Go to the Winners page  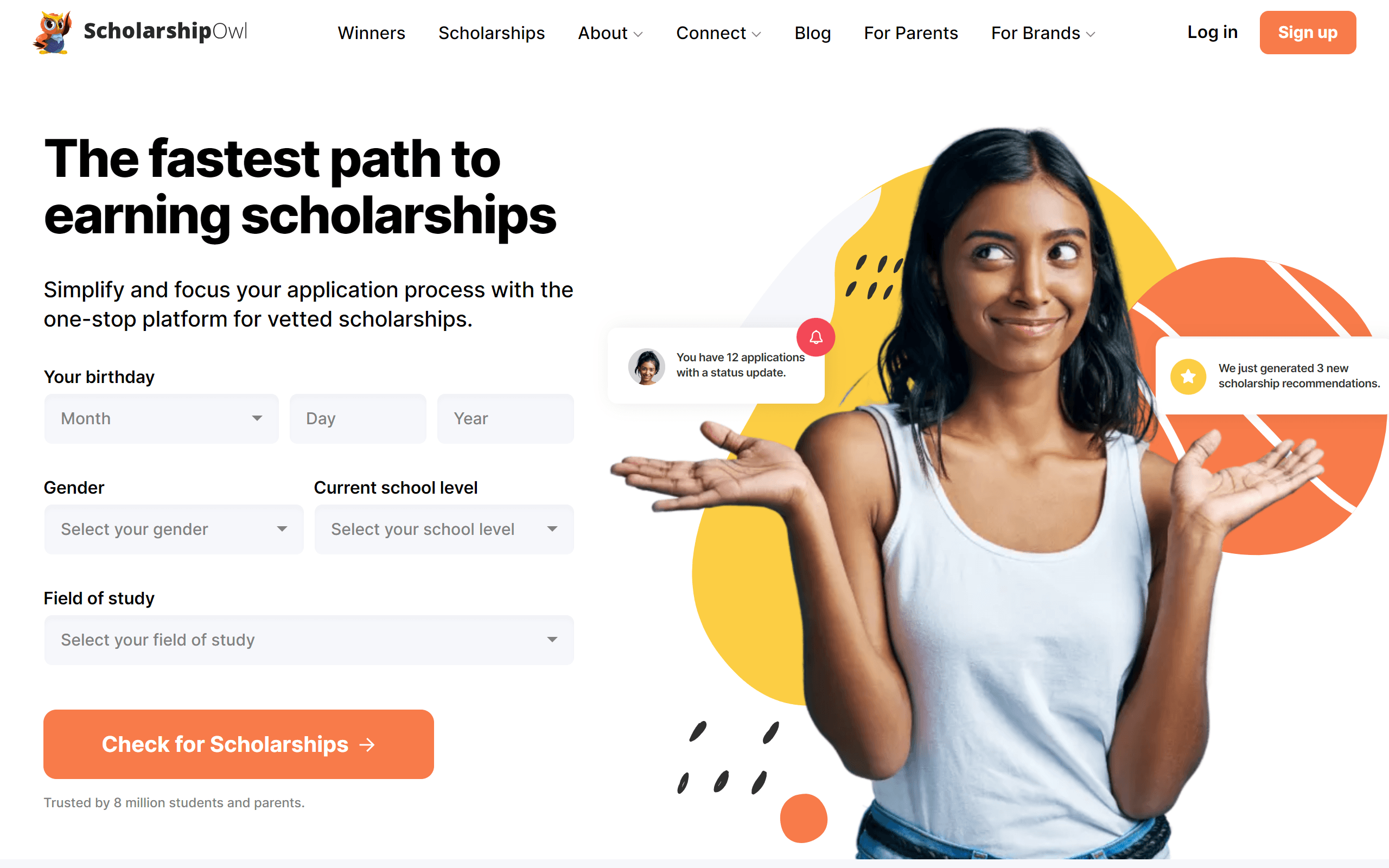(x=371, y=33)
